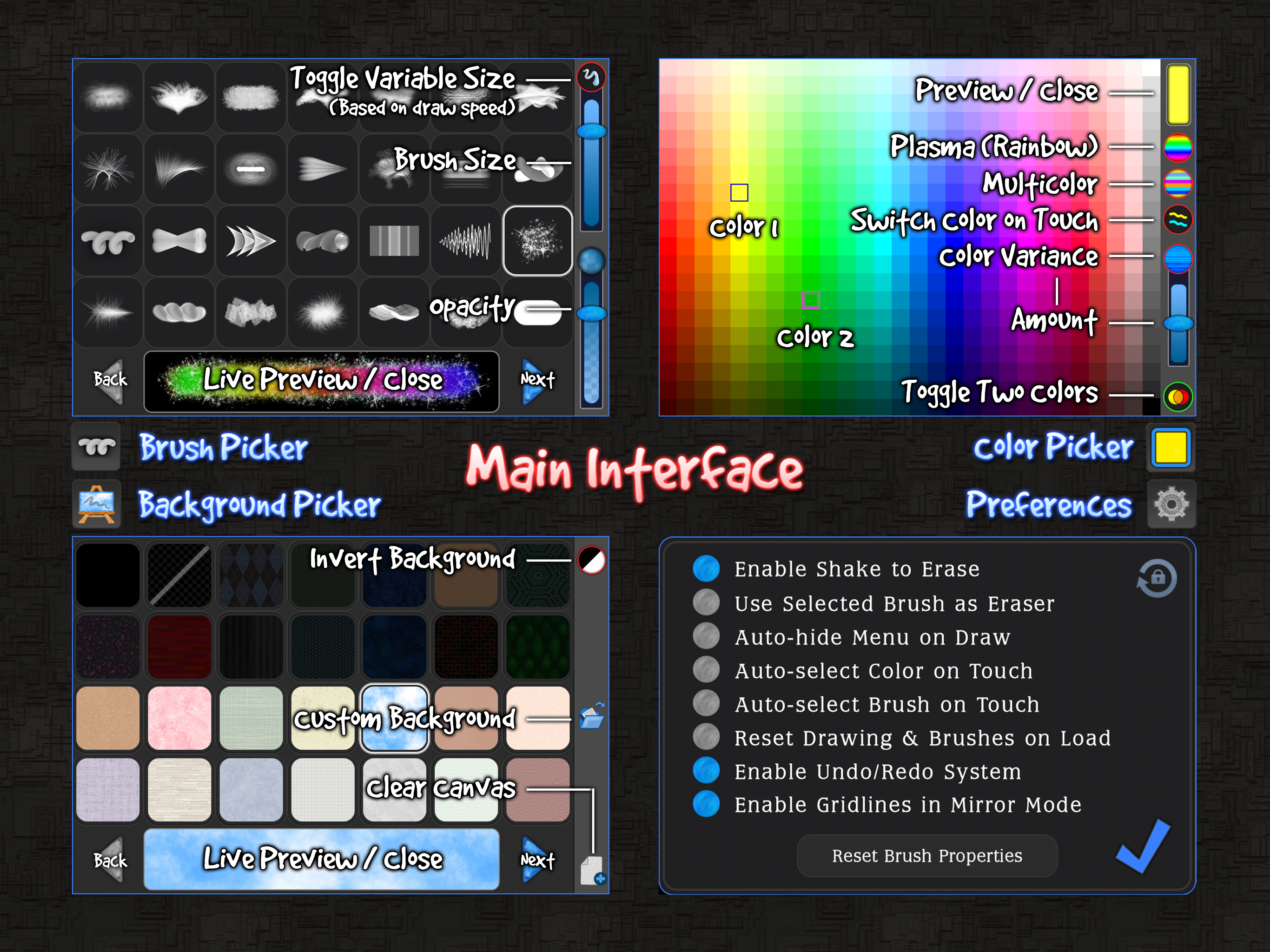Toggle Auto-hide Menu on Draw
The height and width of the screenshot is (952, 1270).
706,636
